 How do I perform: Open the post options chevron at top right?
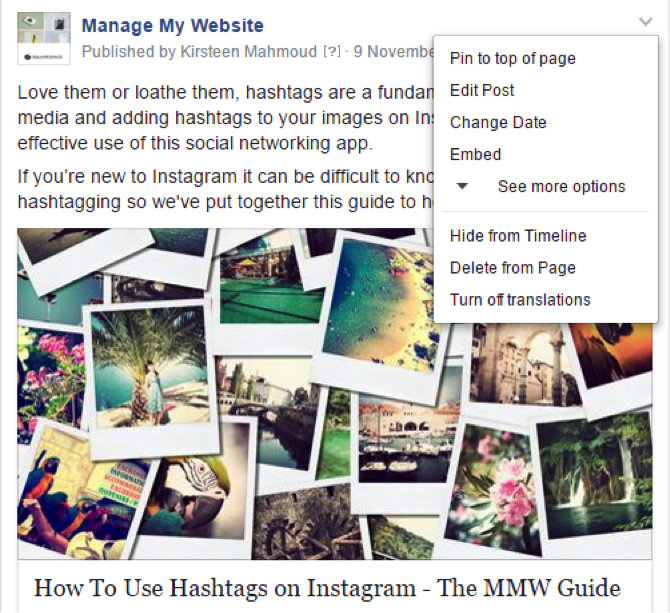[645, 21]
